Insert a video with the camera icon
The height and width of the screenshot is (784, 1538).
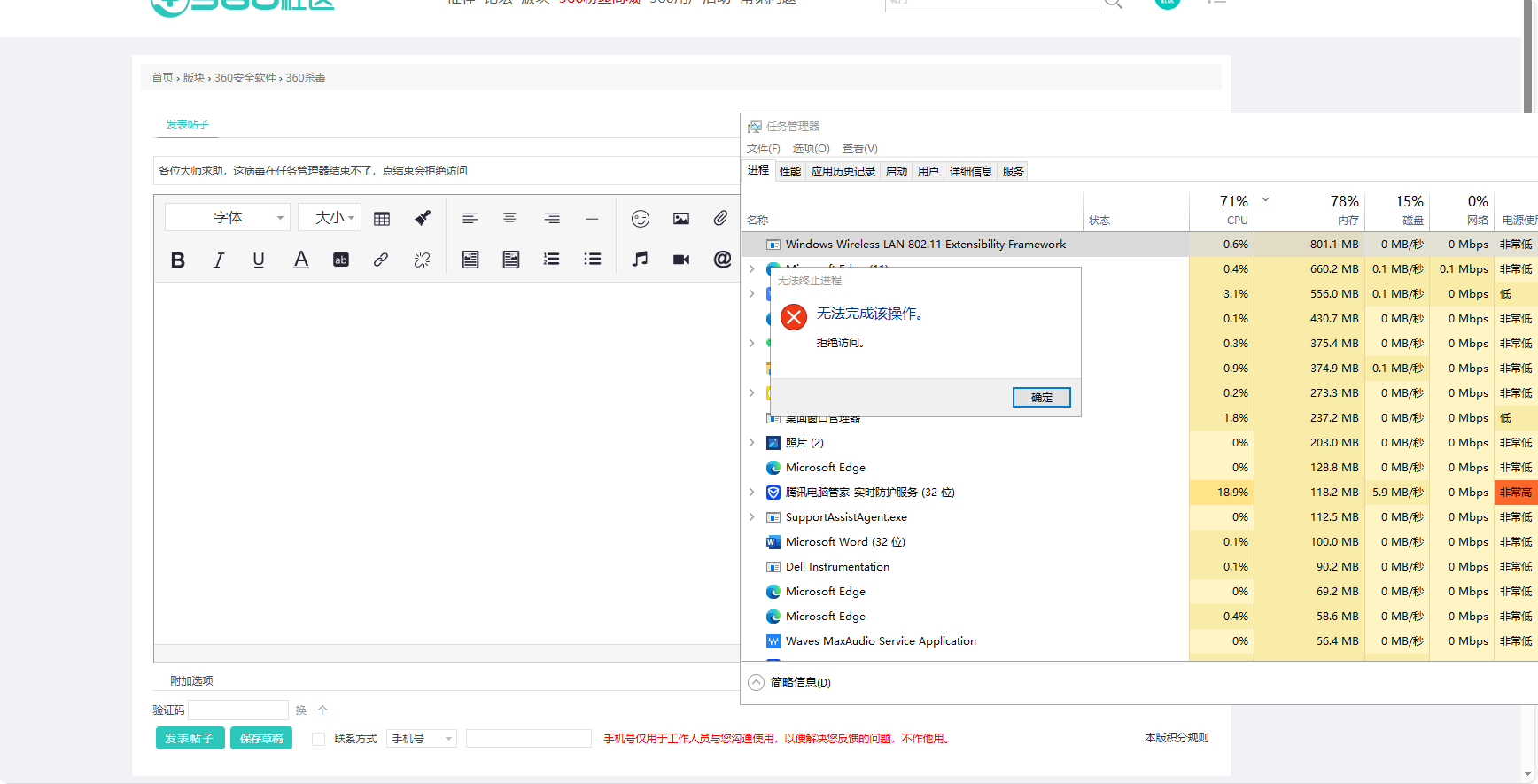(x=680, y=260)
